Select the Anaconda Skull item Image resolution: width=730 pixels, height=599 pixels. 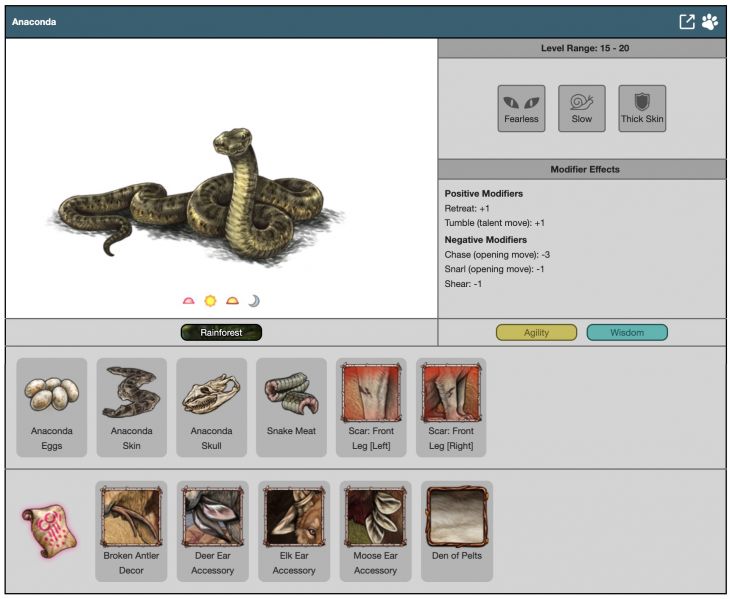(x=212, y=407)
